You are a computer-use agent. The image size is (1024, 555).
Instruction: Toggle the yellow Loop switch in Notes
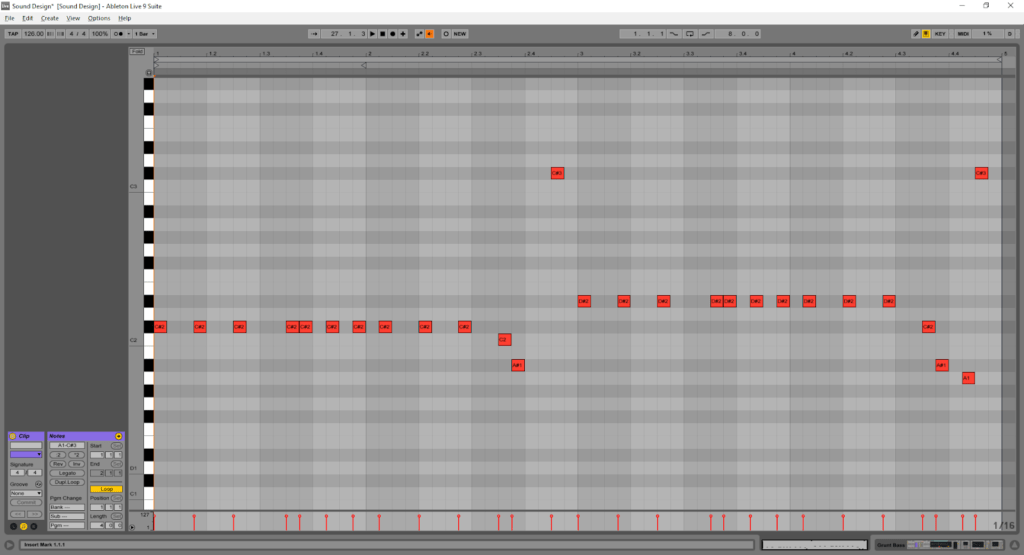(106, 489)
